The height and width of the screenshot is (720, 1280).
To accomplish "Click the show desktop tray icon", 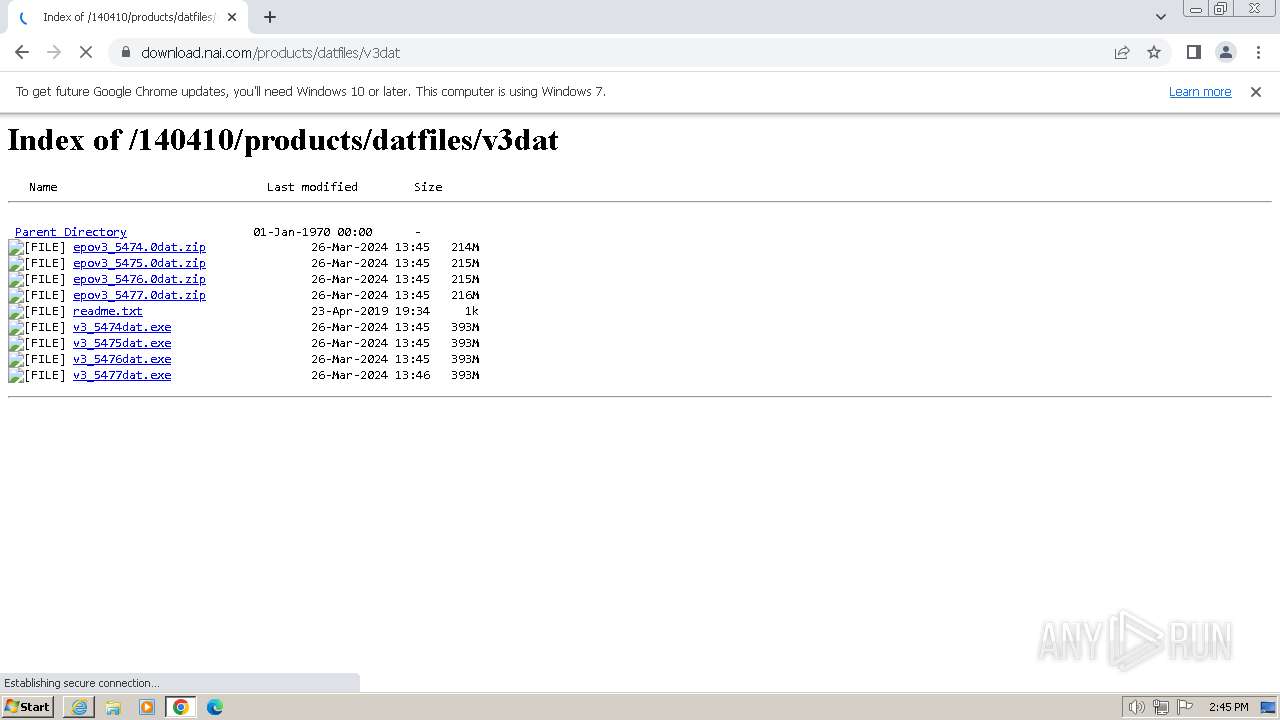I will pos(1268,707).
